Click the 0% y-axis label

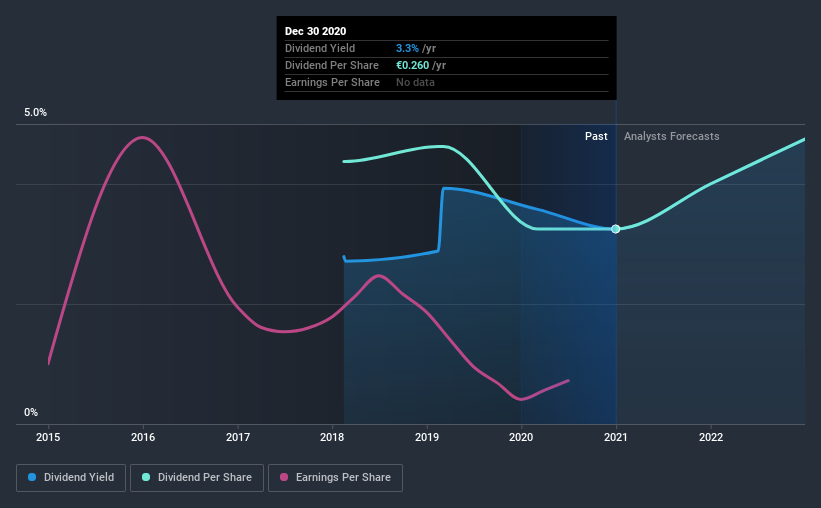coord(31,412)
